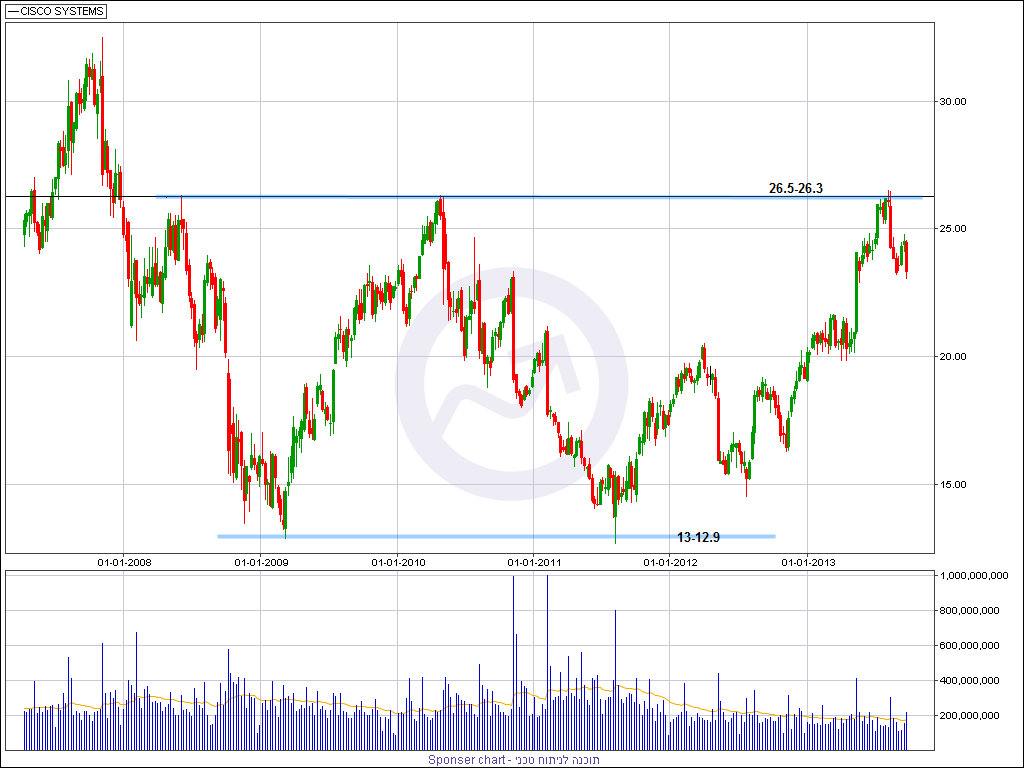Click the 01-01-2013 date label

coord(808,562)
